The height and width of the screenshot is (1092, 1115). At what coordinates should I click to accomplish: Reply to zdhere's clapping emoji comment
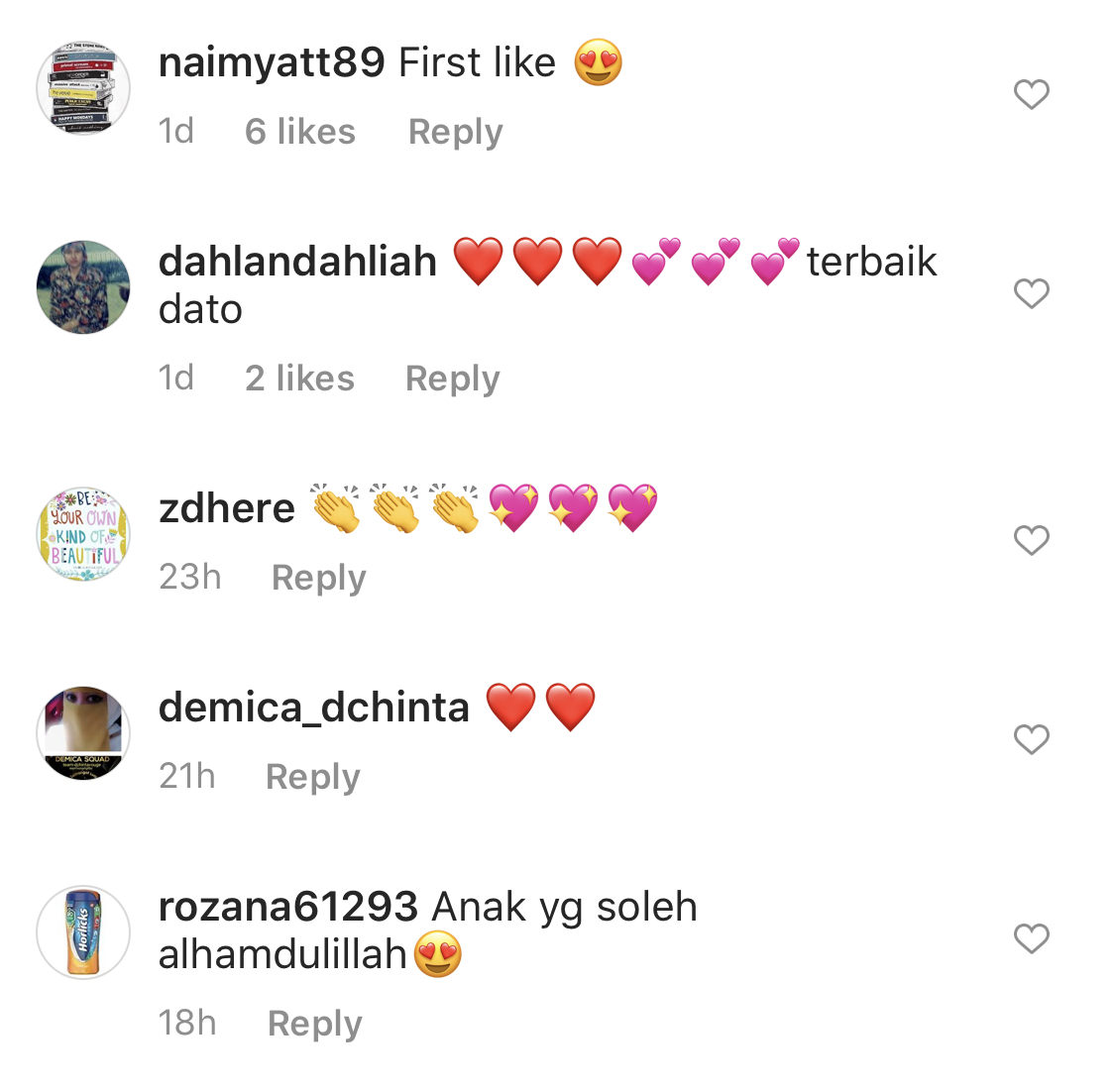tap(318, 578)
